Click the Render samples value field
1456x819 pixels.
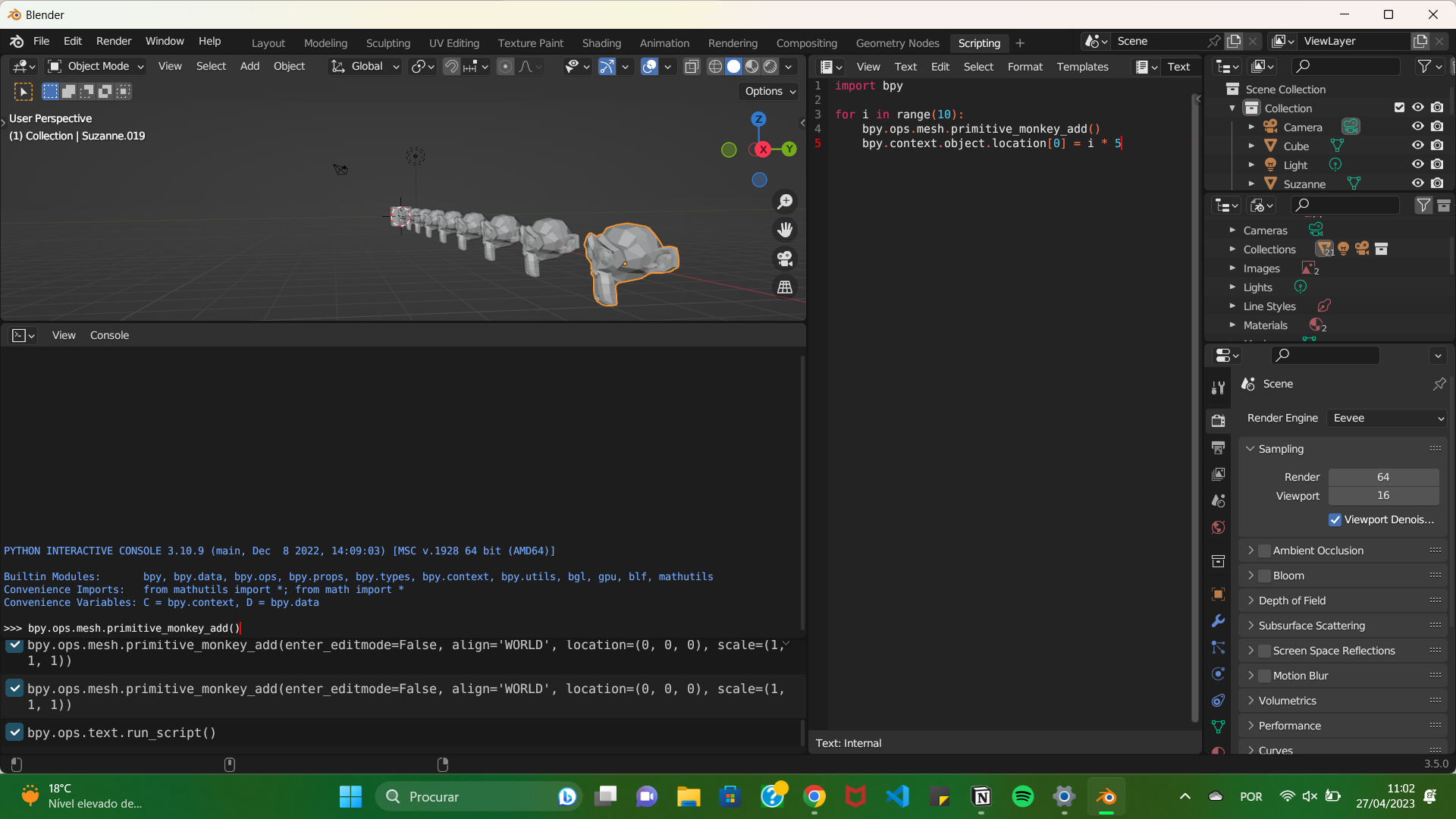(1383, 477)
